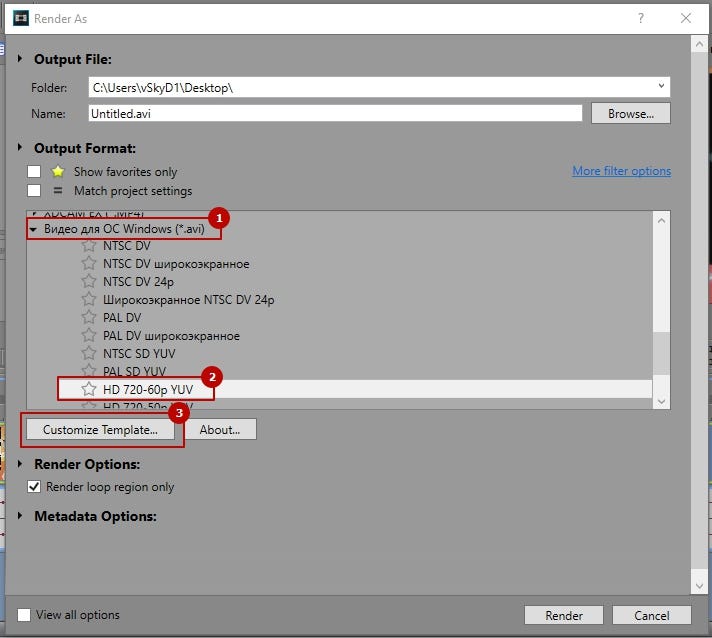Collapse Видео для ОС Windows (*.avi) group
712x638 pixels.
point(33,229)
